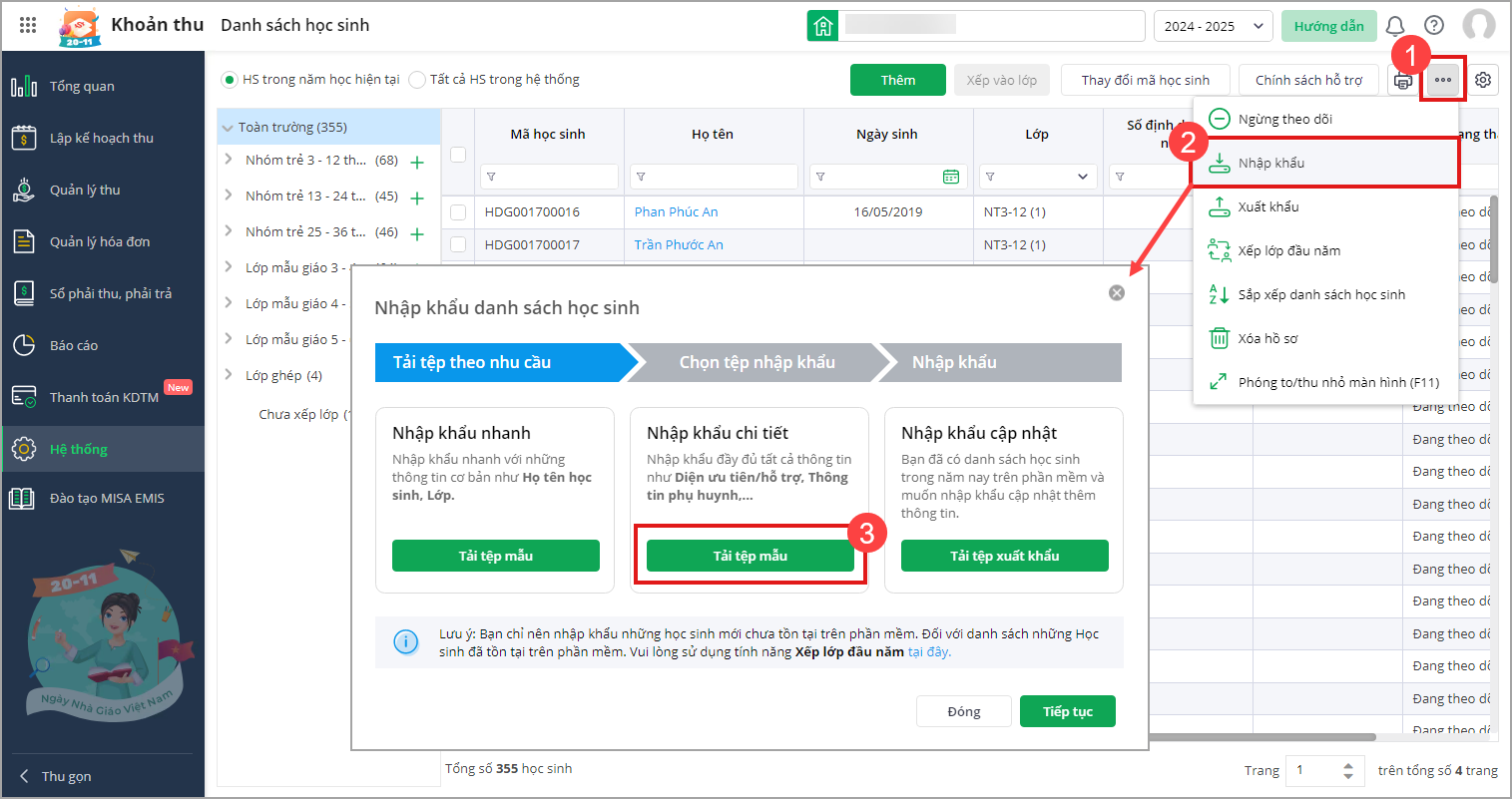The width and height of the screenshot is (1512, 799).
Task: Open Đào tạo MISA EMIS
Action: click(103, 498)
